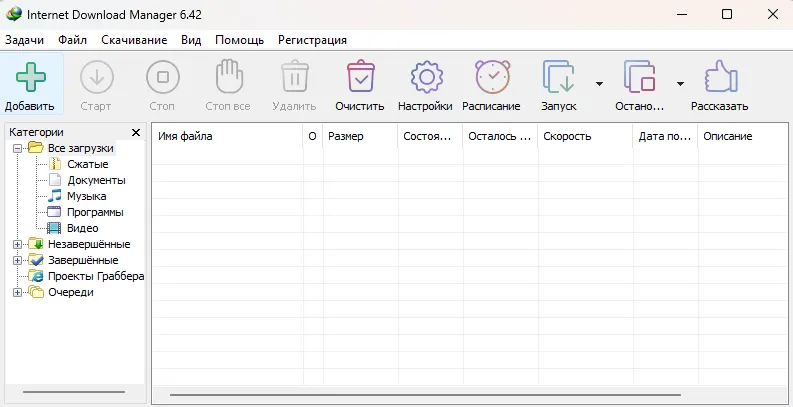Select Очереди tree label
Screen dimensions: 793x407
71,292
